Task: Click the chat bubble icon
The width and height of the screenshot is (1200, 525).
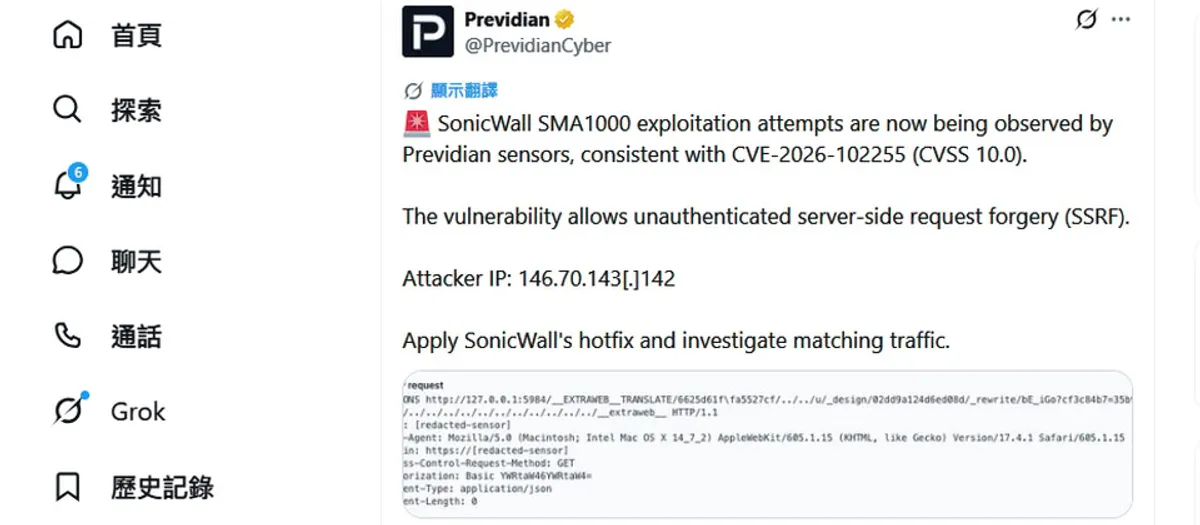Action: click(x=67, y=261)
